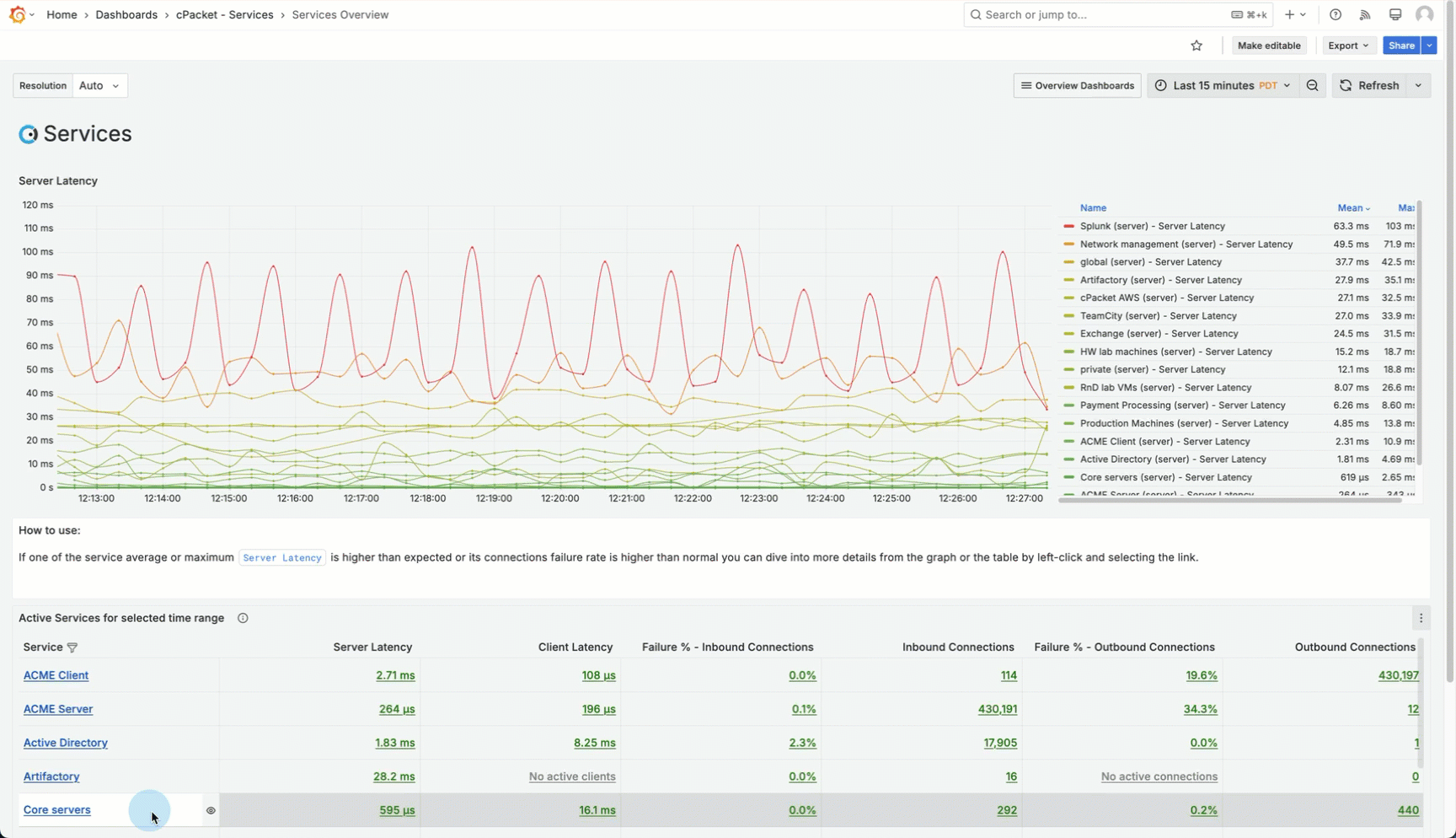Open the Core servers service link
Viewport: 1456px width, 838px height.
57,810
